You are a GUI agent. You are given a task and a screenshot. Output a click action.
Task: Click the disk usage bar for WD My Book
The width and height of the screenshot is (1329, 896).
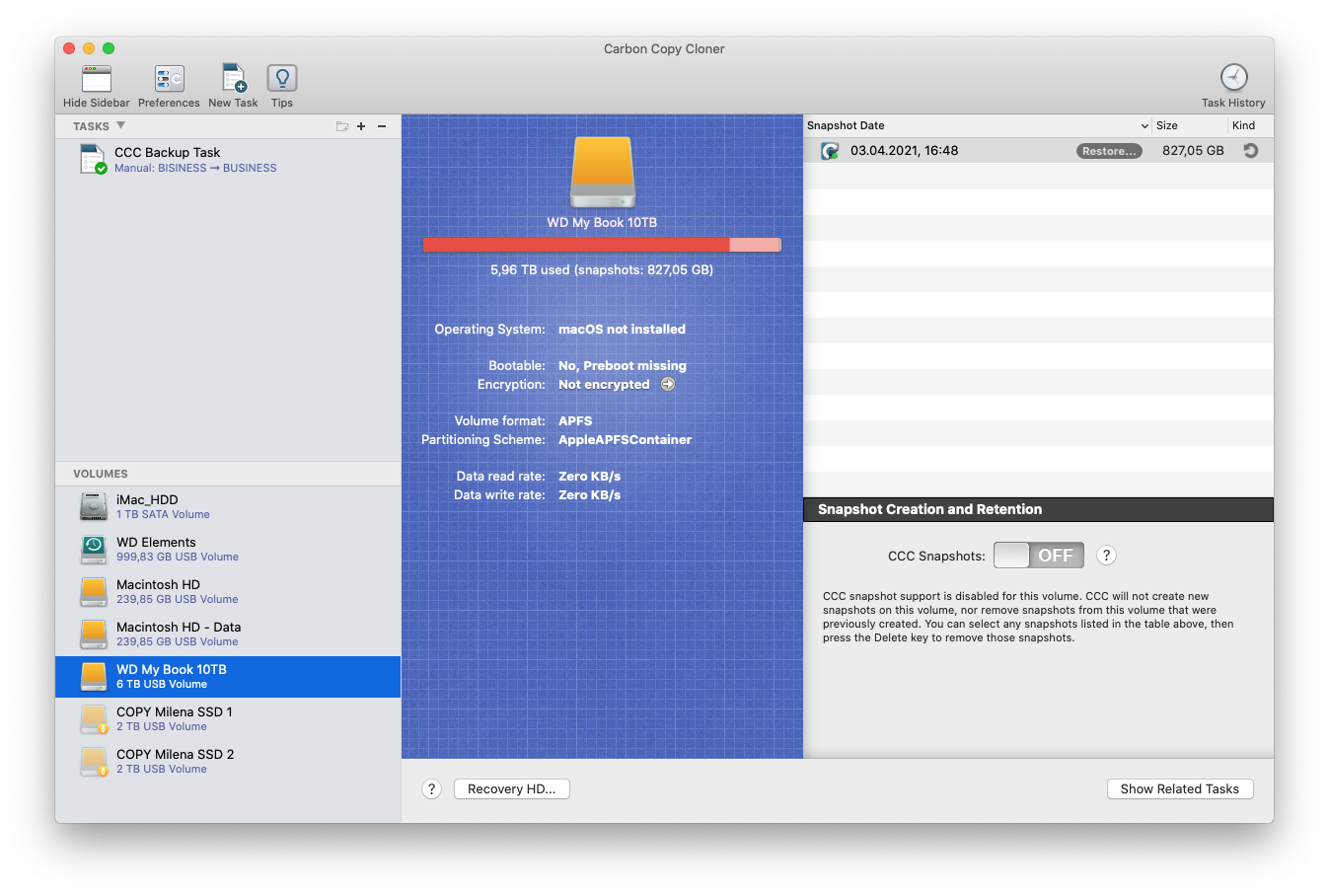point(602,245)
